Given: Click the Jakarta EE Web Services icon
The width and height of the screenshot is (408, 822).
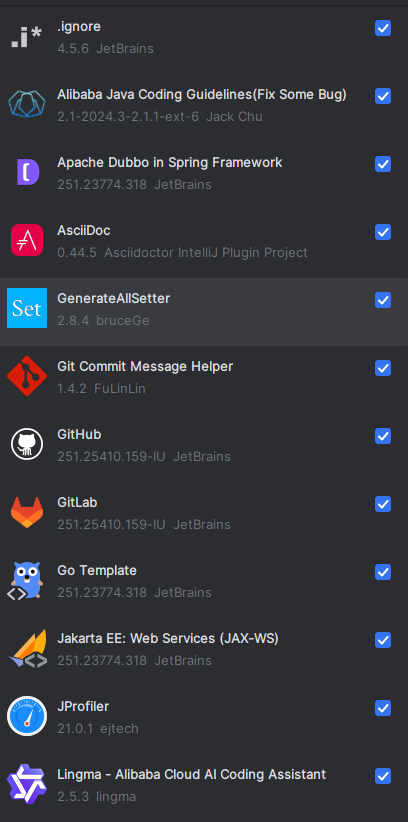Looking at the screenshot, I should [x=27, y=648].
